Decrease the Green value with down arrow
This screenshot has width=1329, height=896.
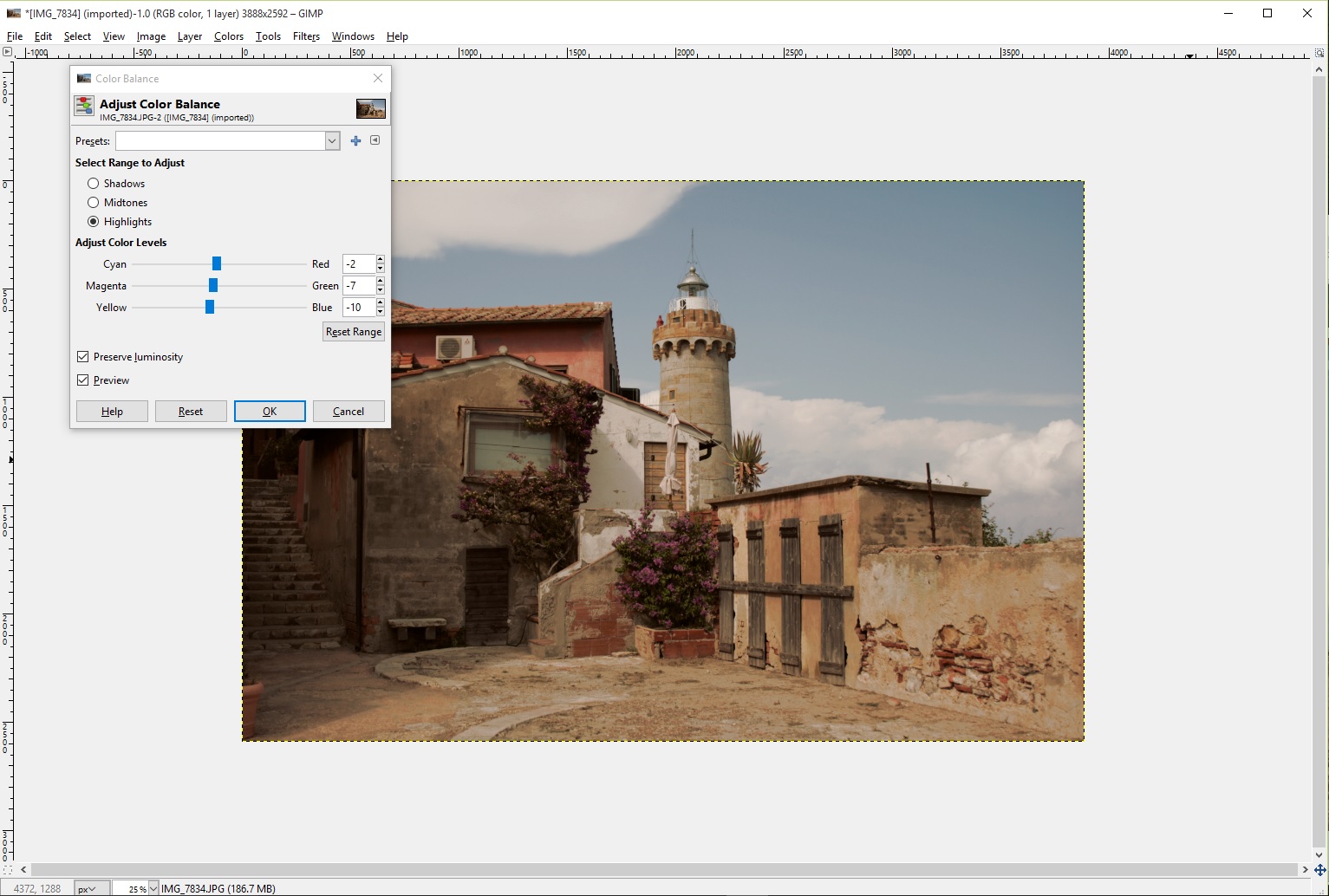tap(380, 290)
